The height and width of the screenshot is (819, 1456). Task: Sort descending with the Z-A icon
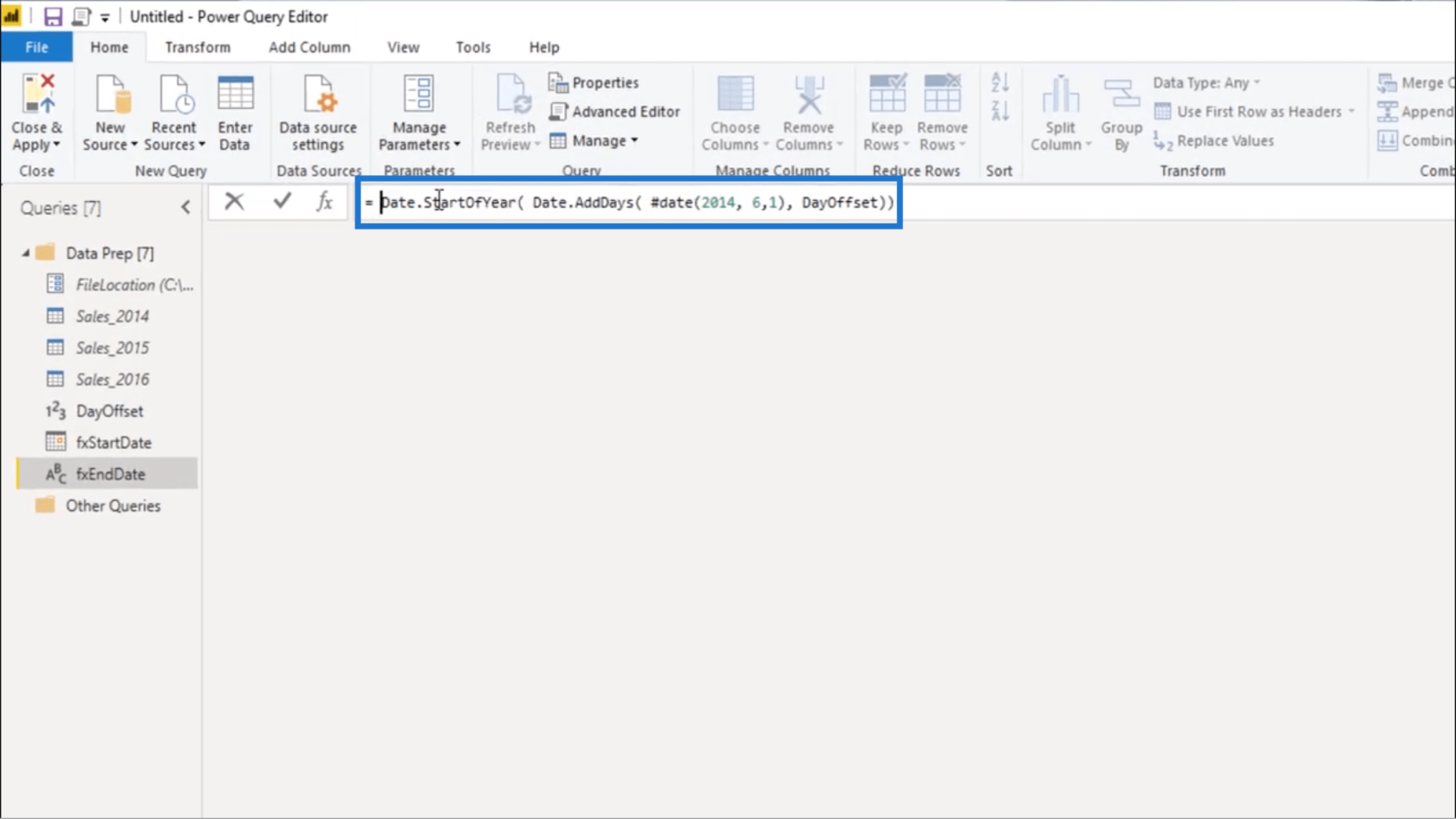coord(1000,111)
